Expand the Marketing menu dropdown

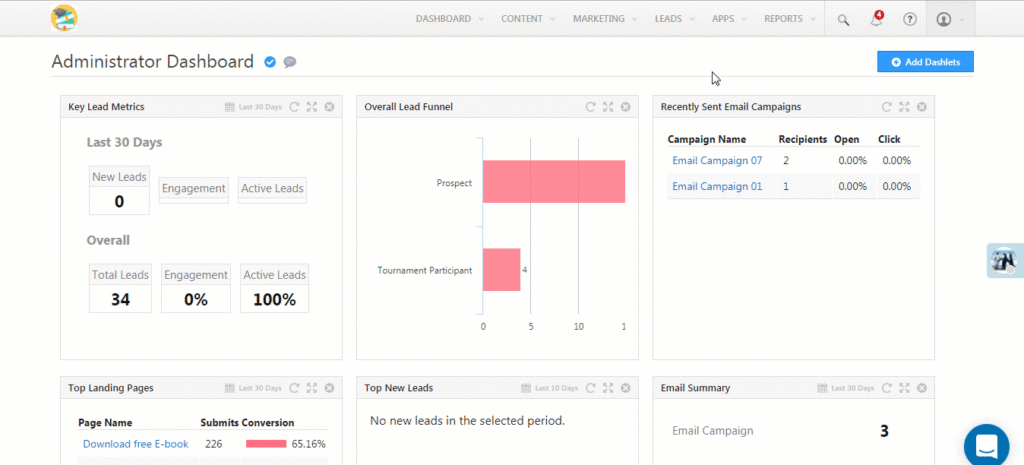605,19
